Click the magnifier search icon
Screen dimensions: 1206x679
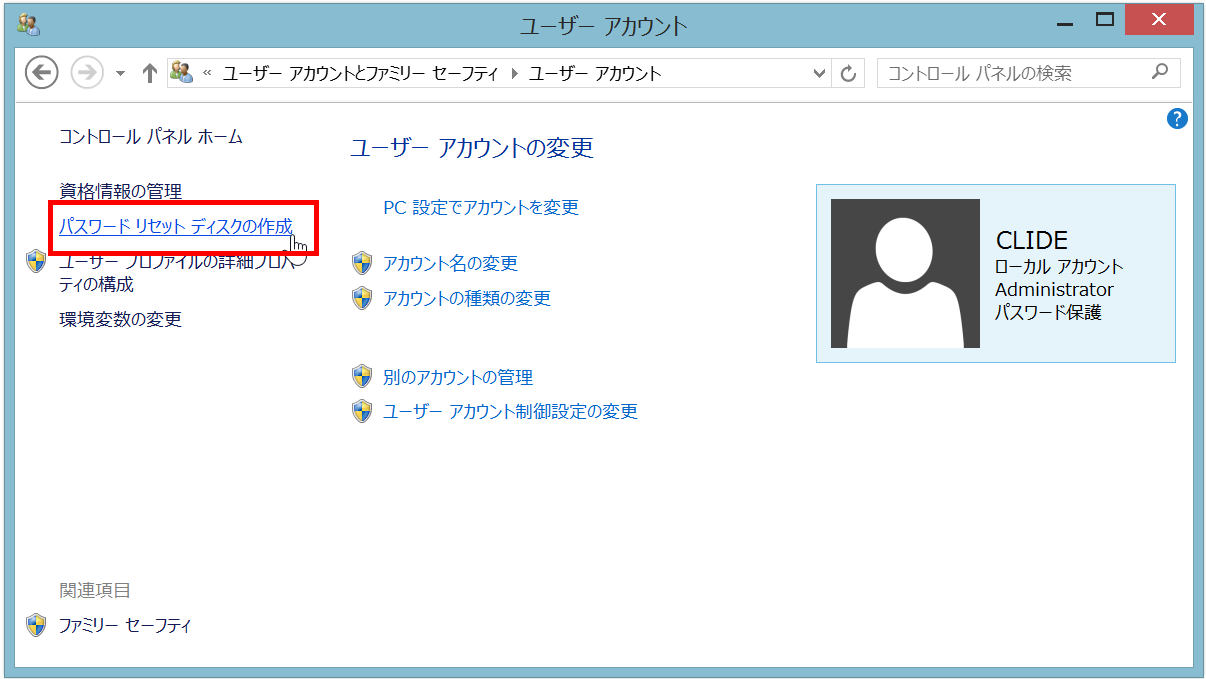tap(1160, 72)
